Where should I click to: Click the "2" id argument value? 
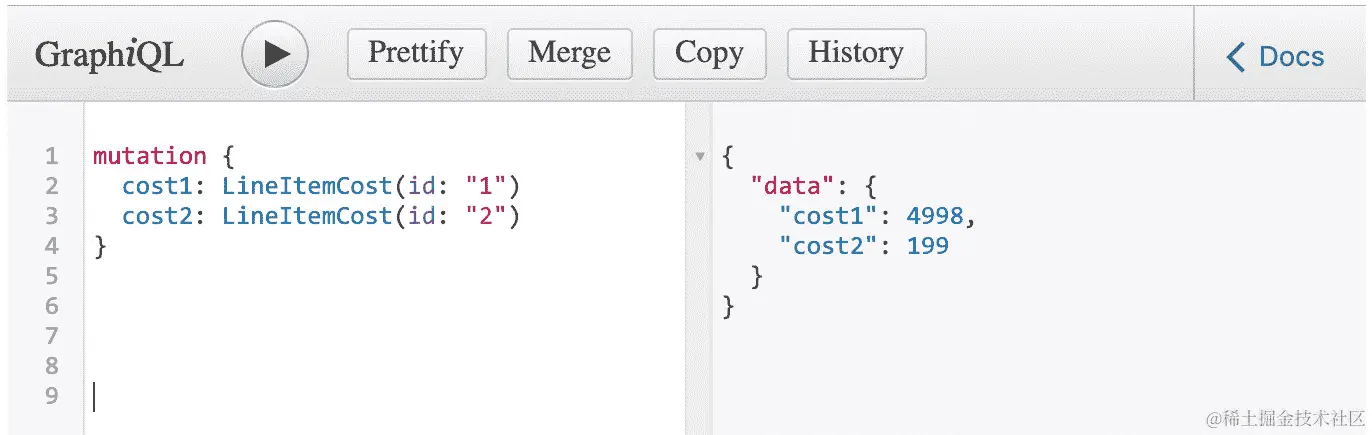486,216
